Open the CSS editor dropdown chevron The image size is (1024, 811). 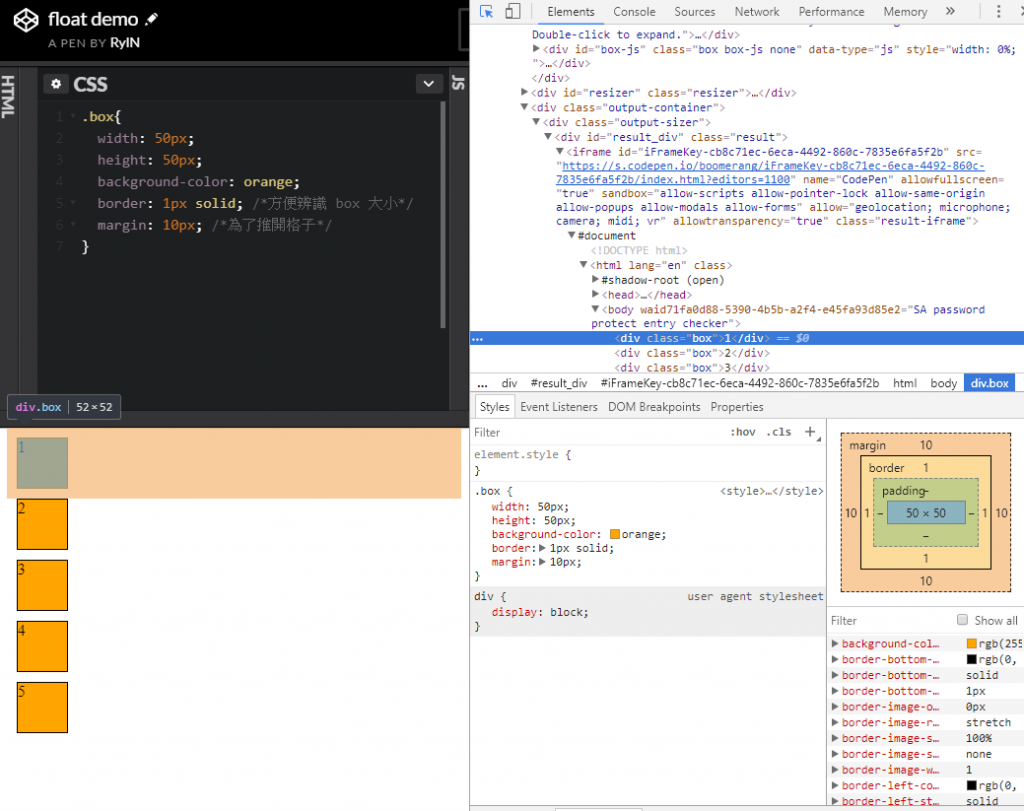tap(429, 84)
